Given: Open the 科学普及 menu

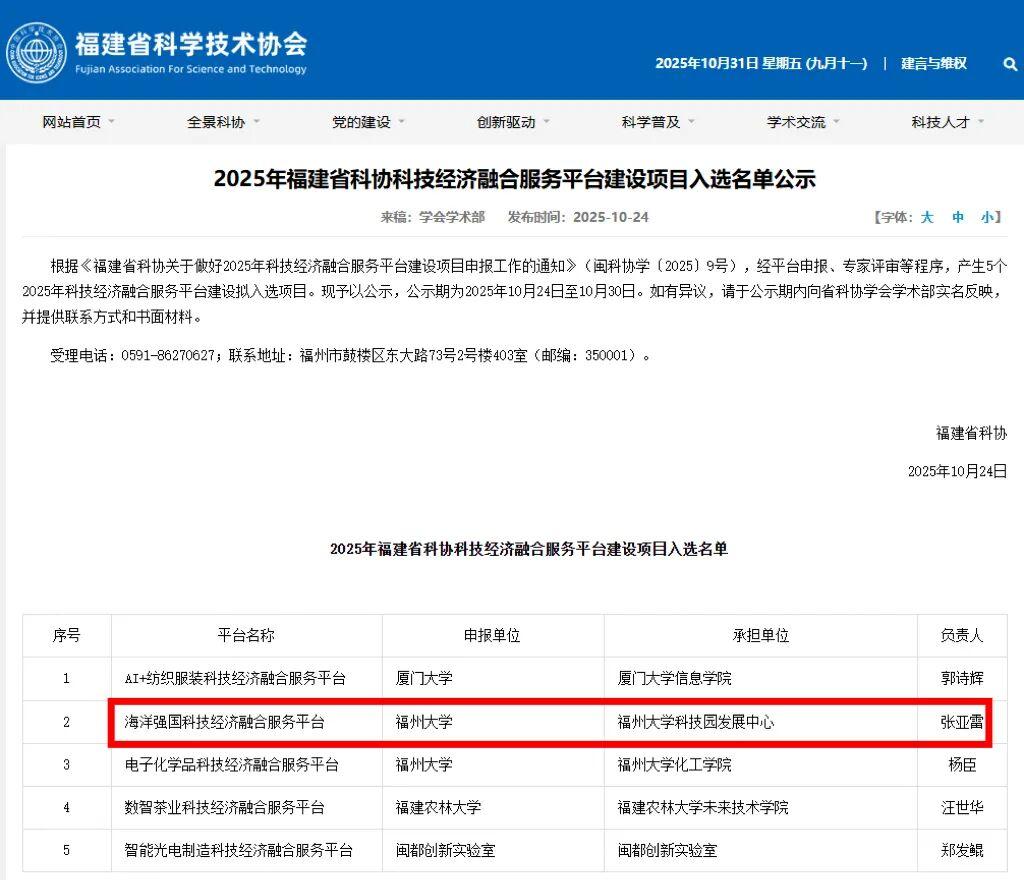Looking at the screenshot, I should (650, 122).
